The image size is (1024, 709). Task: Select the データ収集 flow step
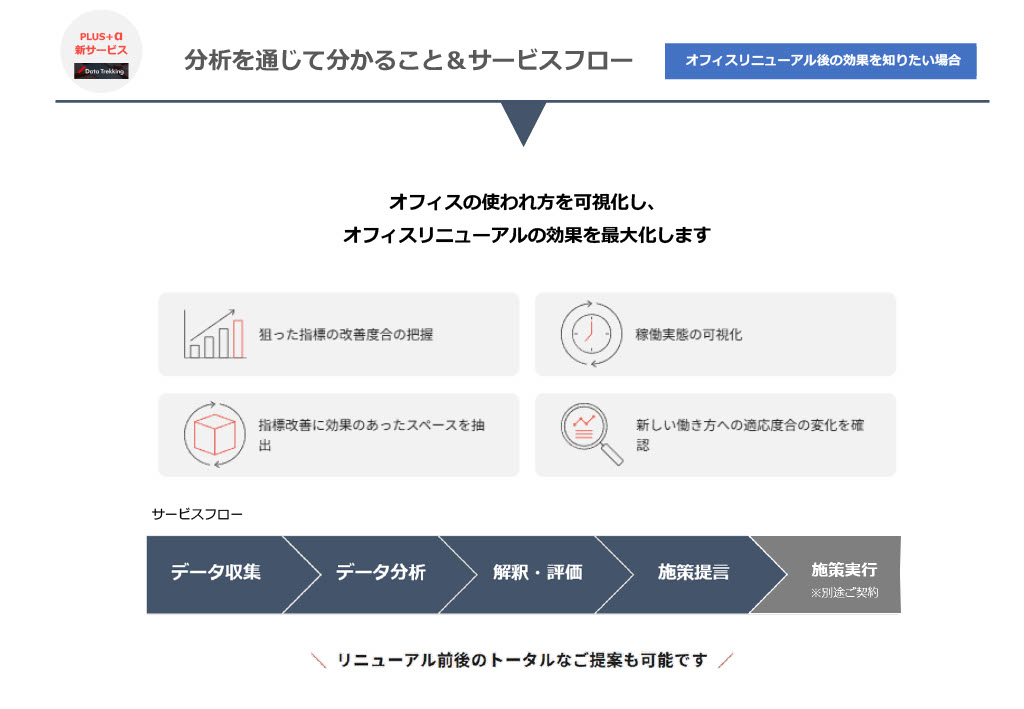pyautogui.click(x=215, y=573)
